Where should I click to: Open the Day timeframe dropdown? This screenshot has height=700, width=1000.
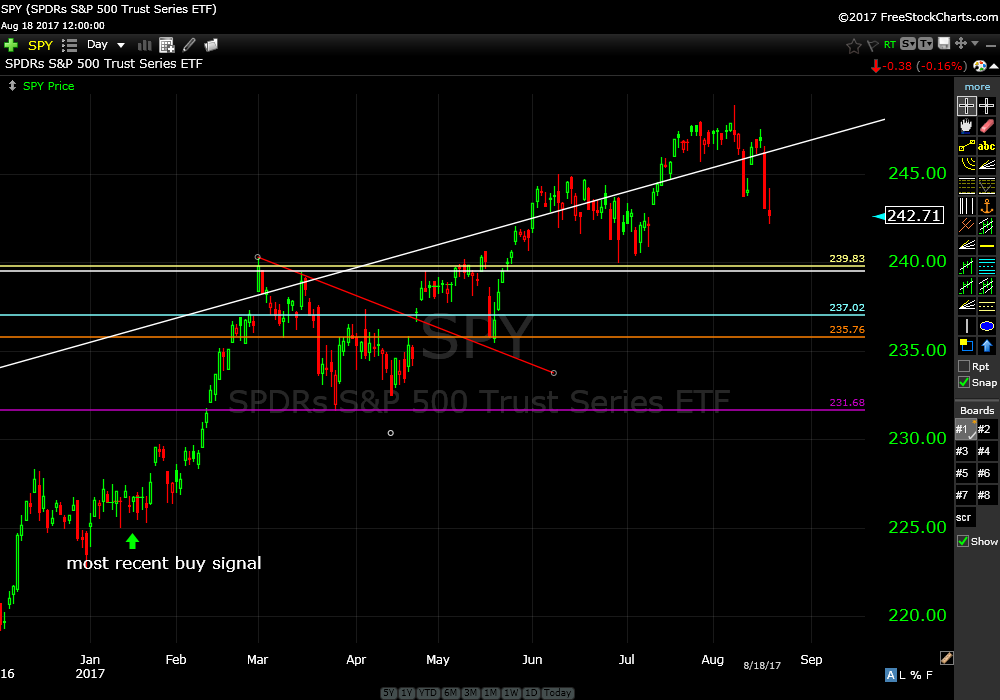coord(106,45)
